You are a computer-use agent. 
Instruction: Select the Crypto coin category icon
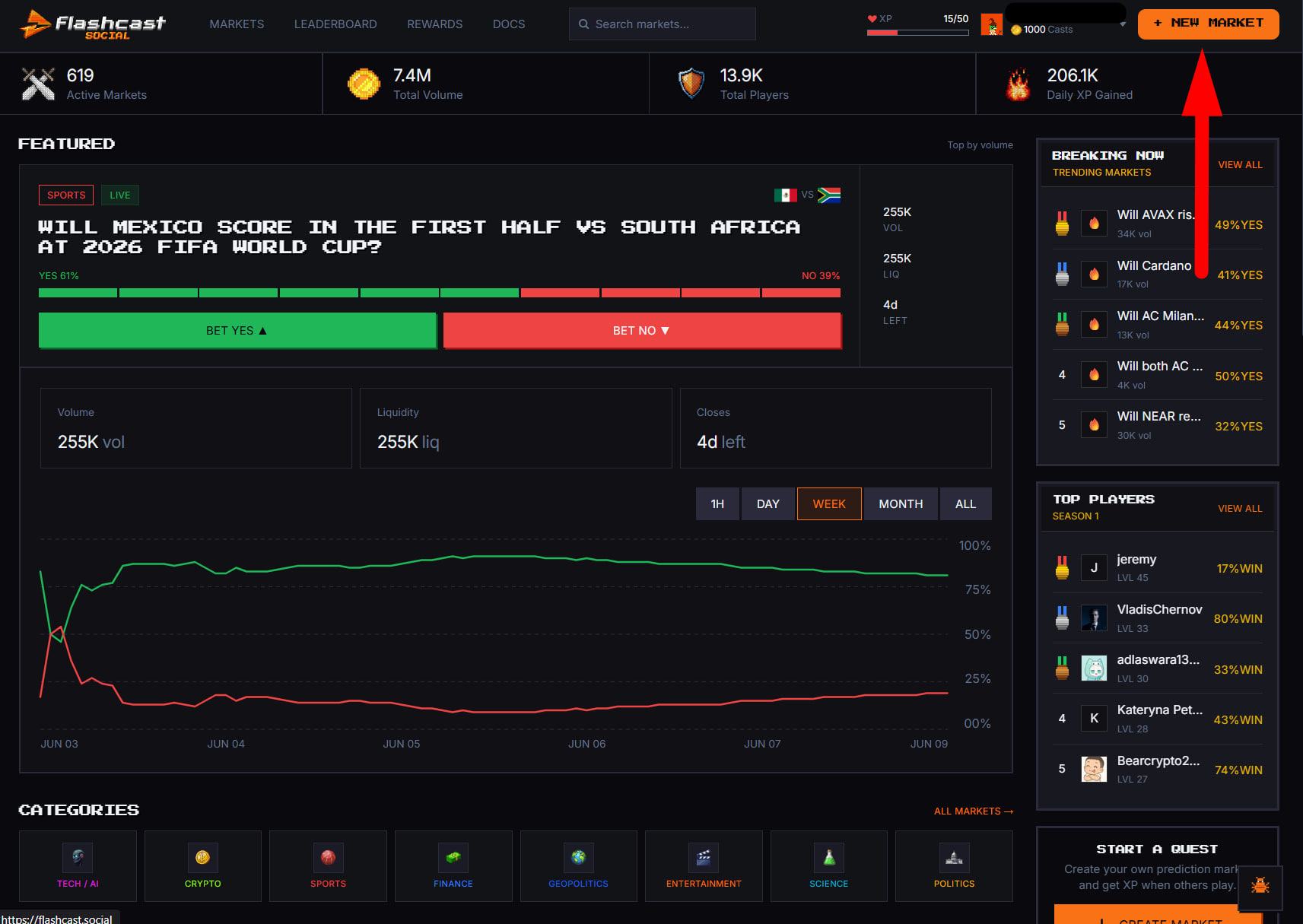click(202, 857)
